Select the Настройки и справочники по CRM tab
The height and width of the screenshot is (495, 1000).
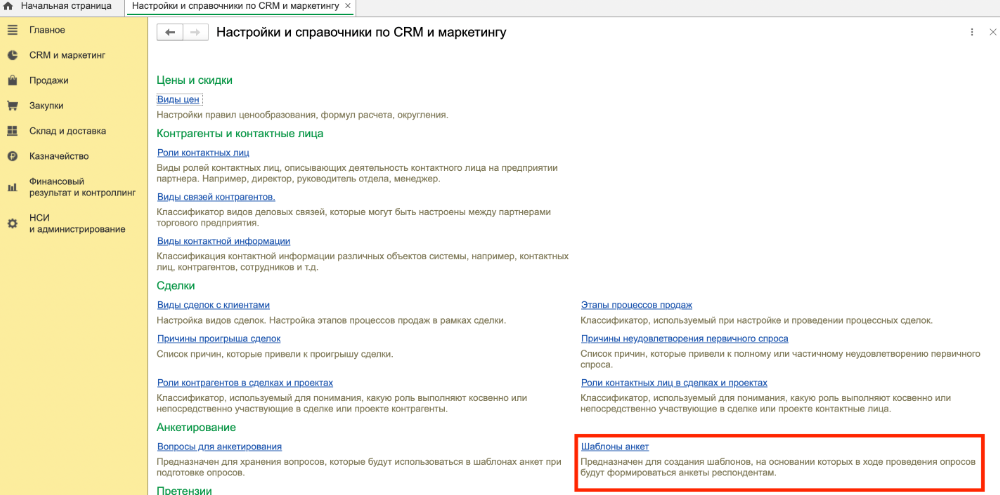(x=236, y=6)
